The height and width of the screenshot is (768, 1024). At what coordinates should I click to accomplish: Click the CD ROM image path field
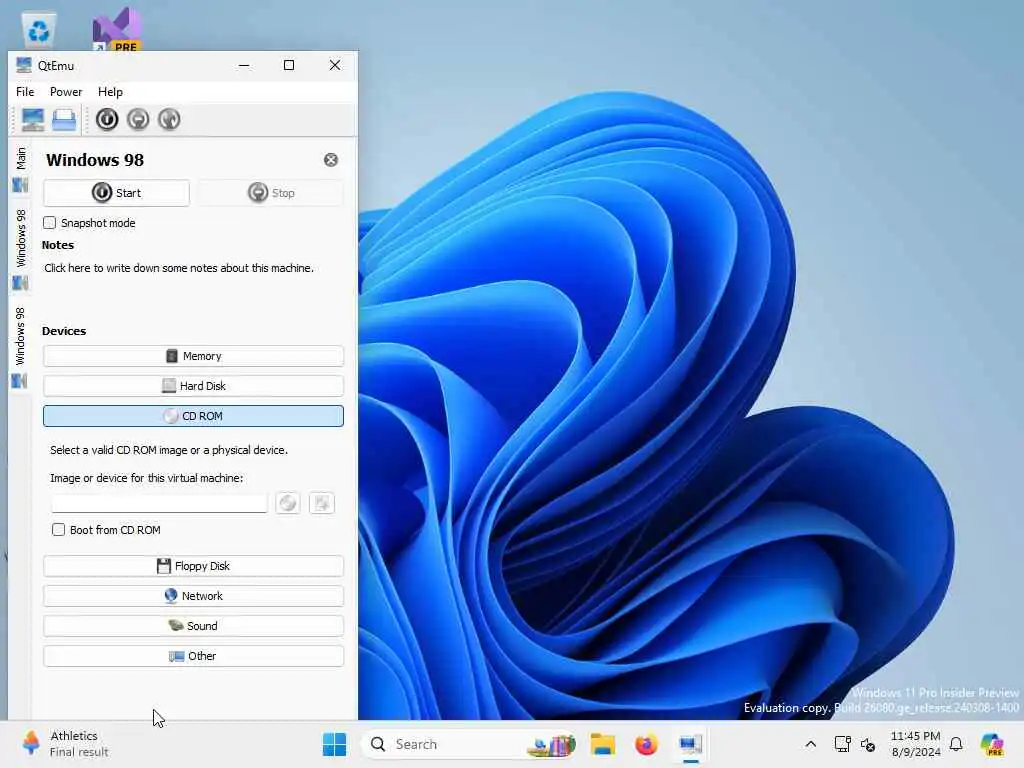tap(159, 504)
